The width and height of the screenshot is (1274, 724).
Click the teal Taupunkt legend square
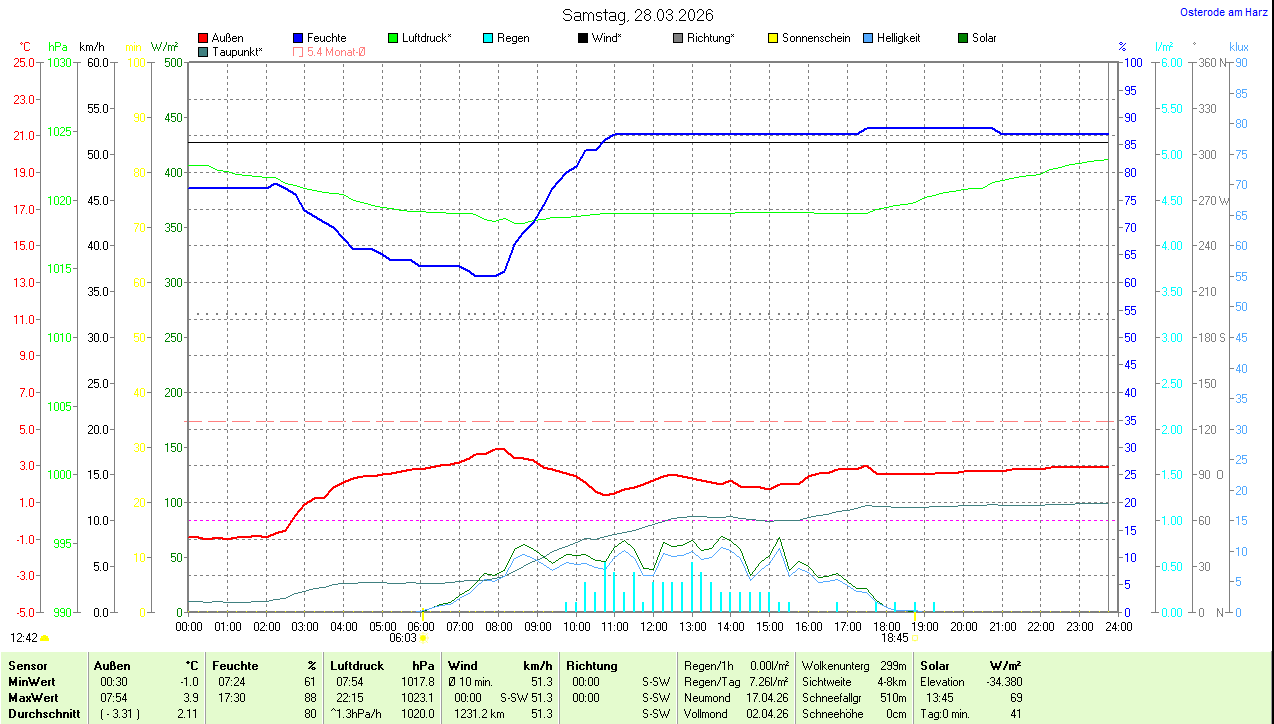(x=204, y=51)
